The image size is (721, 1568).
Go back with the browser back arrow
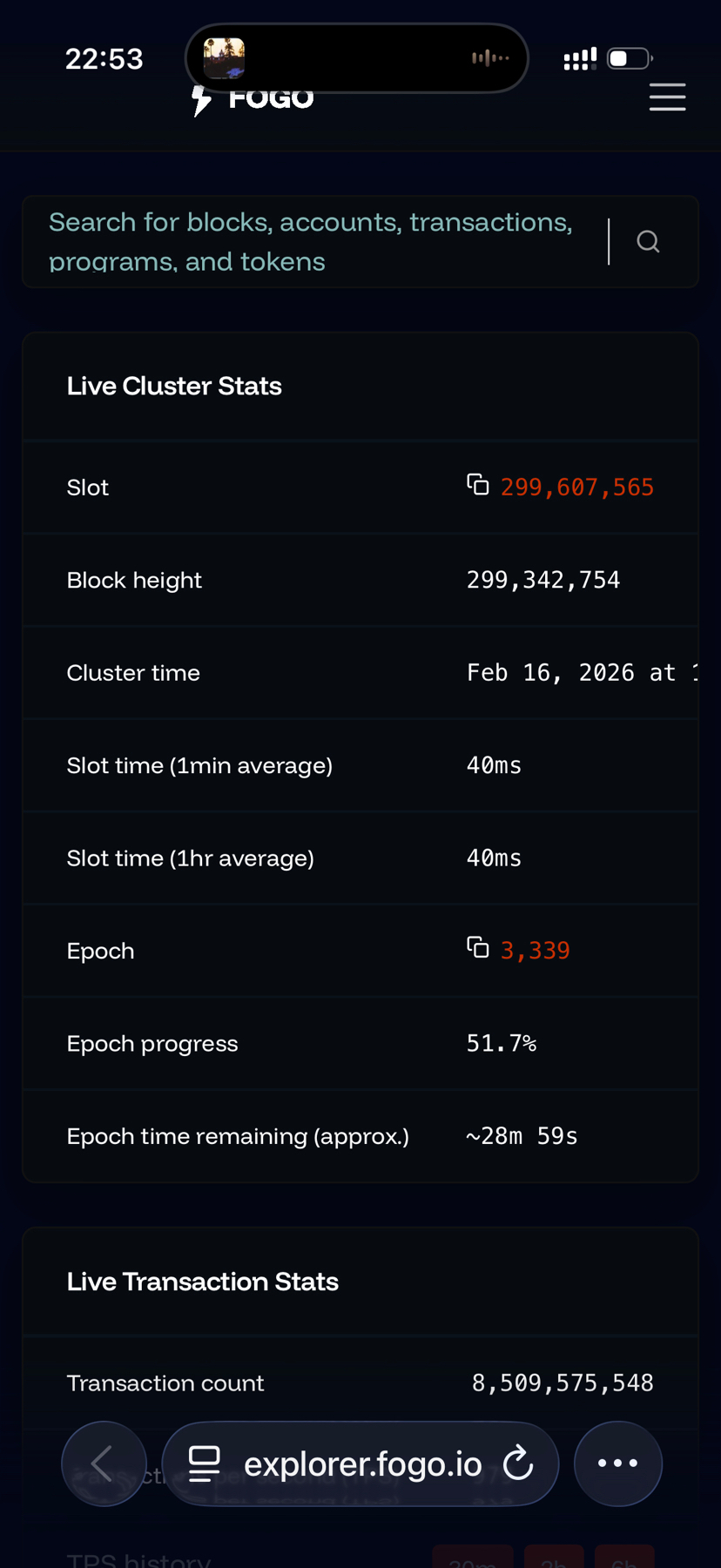point(103,1464)
